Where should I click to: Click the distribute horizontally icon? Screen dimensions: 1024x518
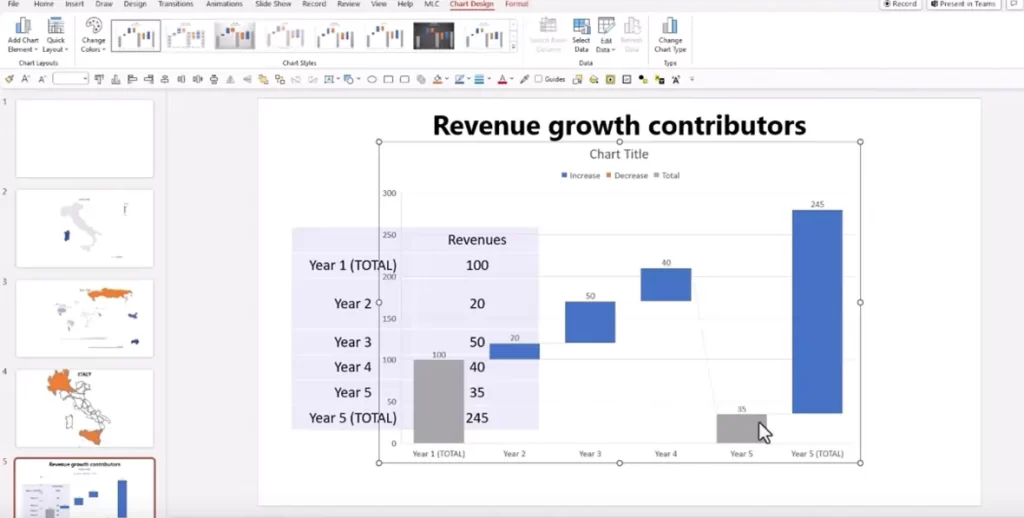[x=197, y=79]
